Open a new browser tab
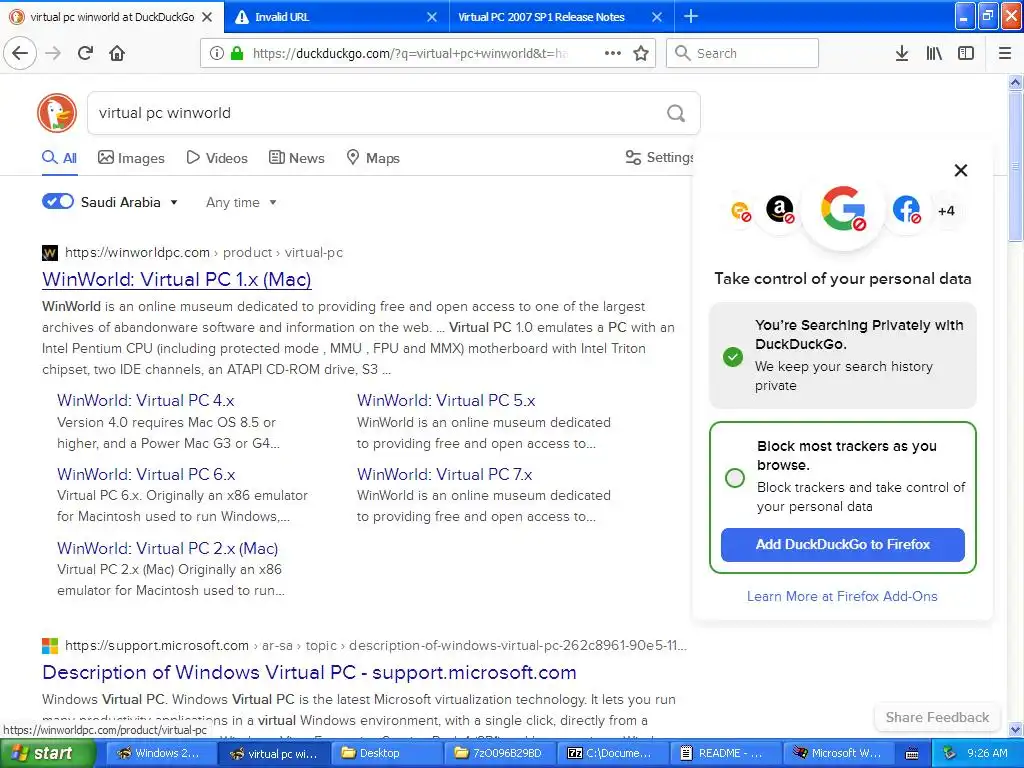This screenshot has width=1024, height=768. point(691,16)
